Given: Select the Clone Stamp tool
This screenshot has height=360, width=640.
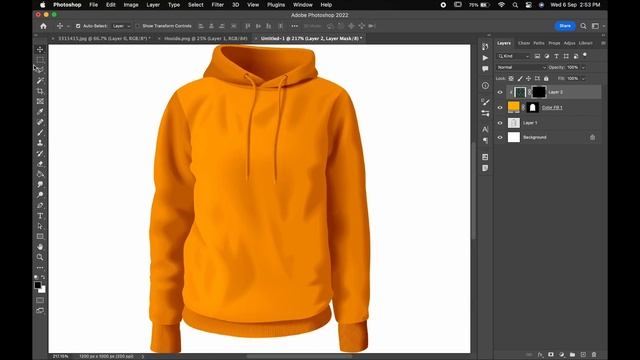Looking at the screenshot, I should tap(40, 143).
